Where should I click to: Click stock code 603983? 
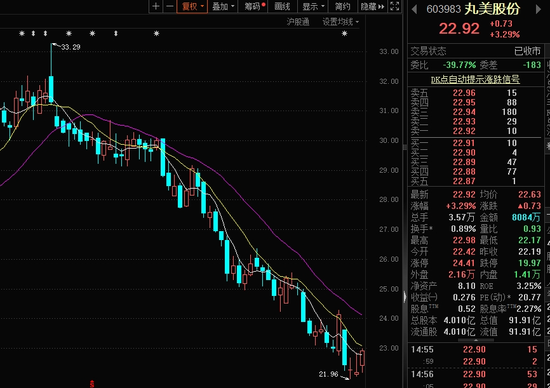443,9
